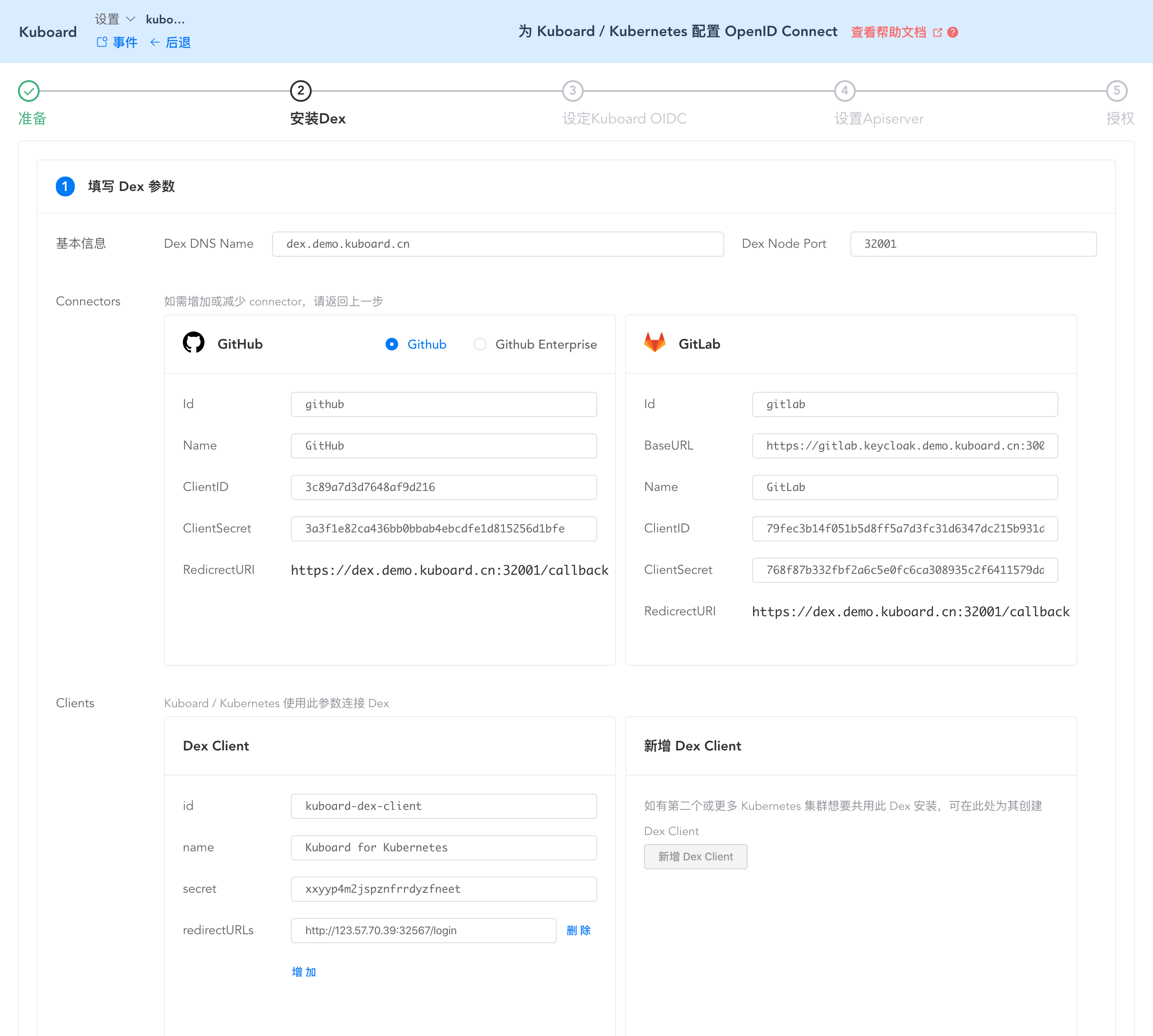Open 查看帮助文档 help link
The height and width of the screenshot is (1036, 1153).
coord(888,32)
